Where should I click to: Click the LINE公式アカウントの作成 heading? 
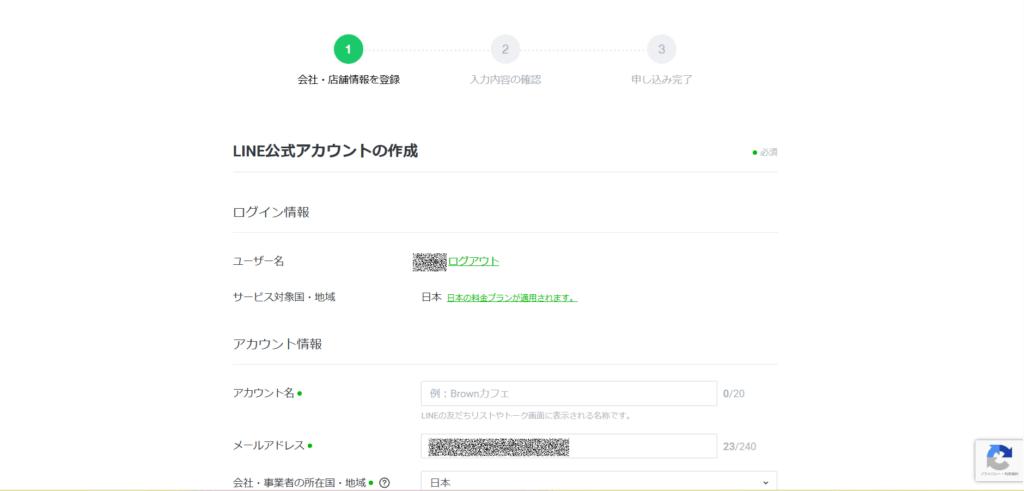click(x=325, y=151)
